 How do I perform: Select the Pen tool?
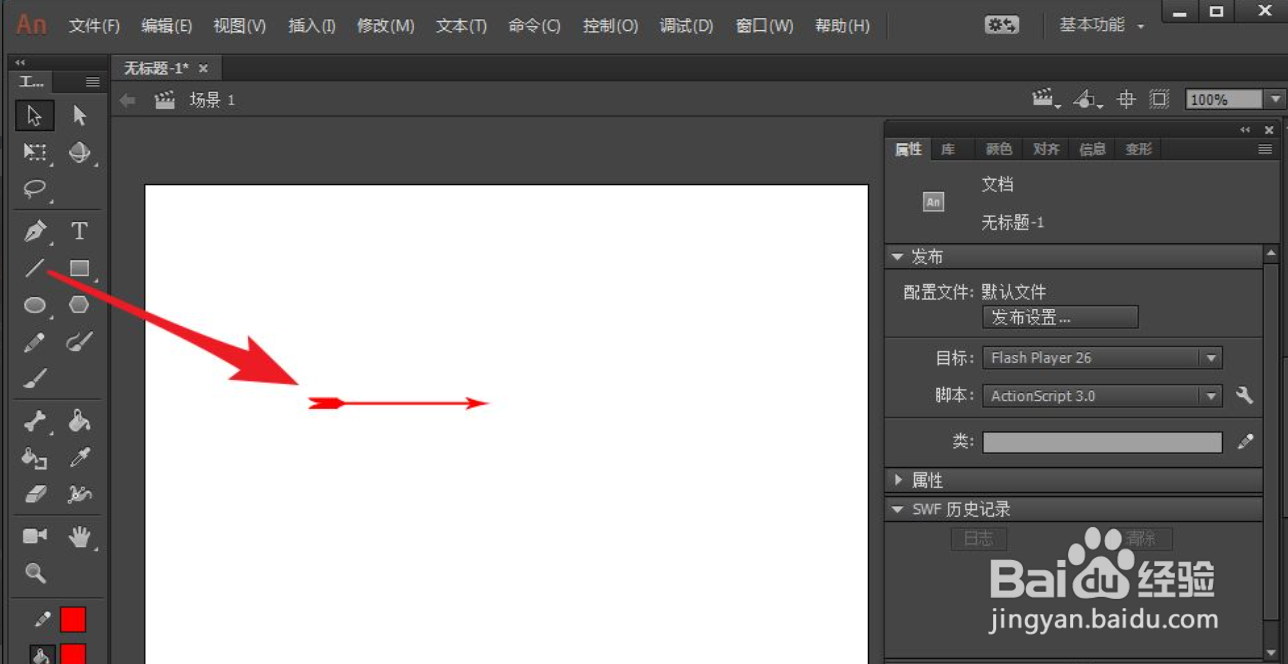33,231
